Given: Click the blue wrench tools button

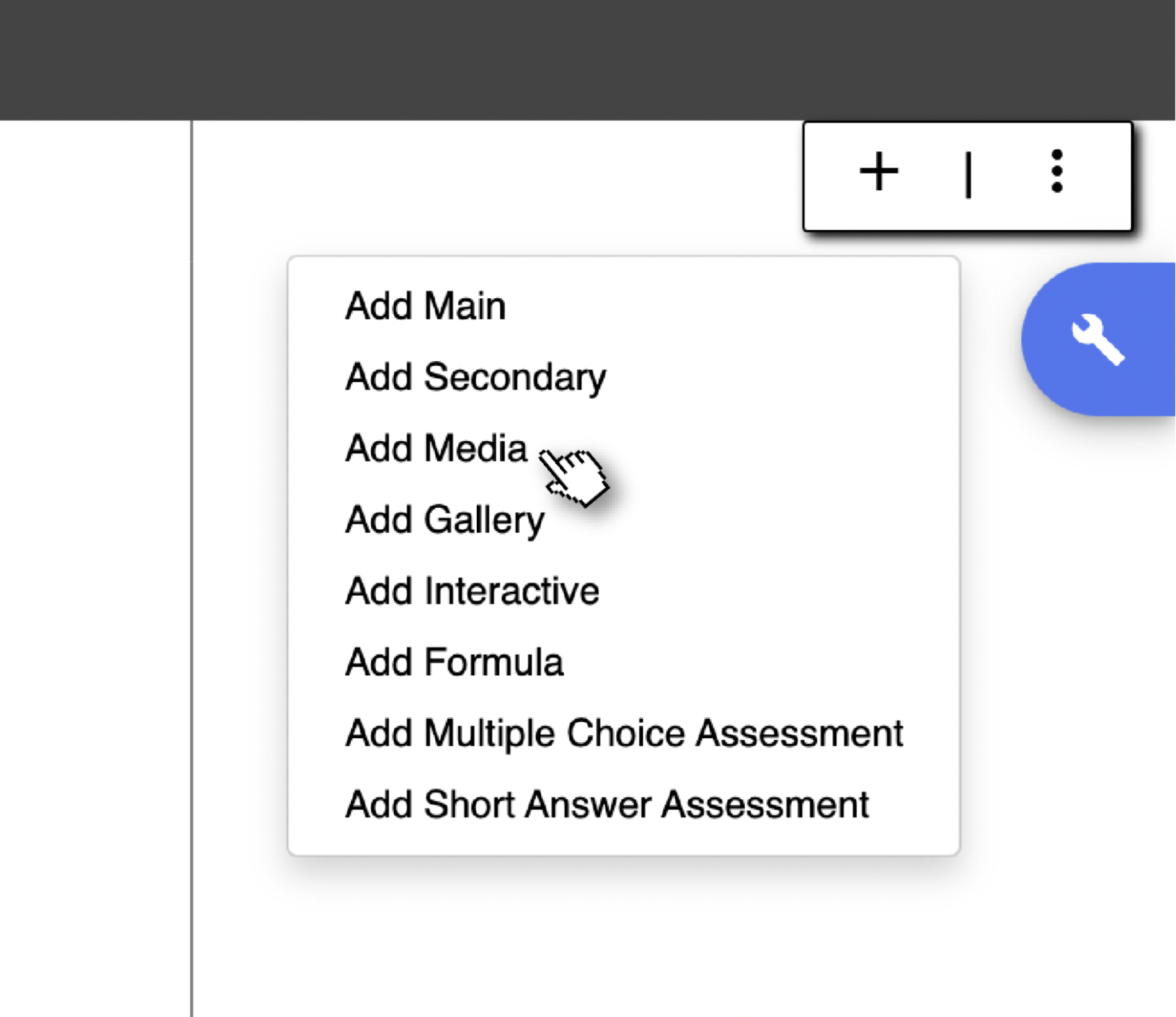Looking at the screenshot, I should (1098, 339).
